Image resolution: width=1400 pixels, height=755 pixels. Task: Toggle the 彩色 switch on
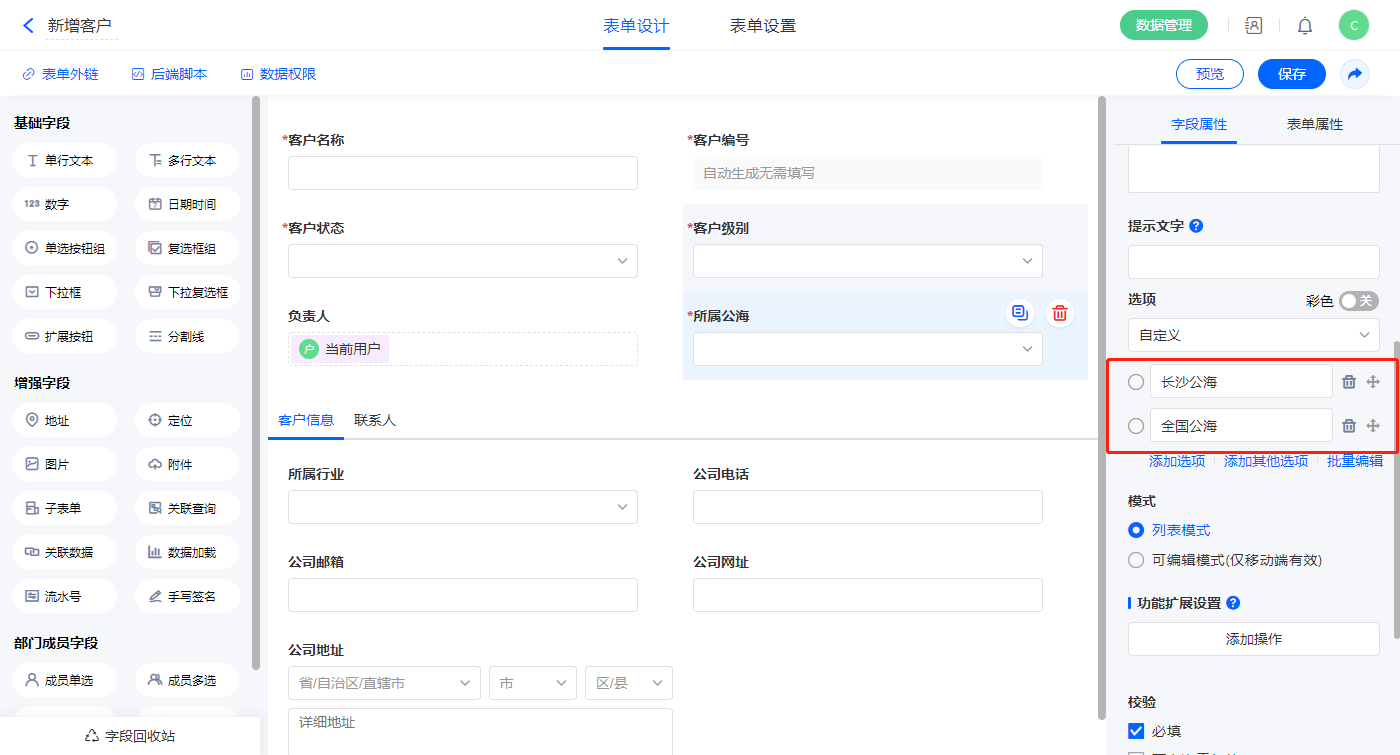(1359, 301)
